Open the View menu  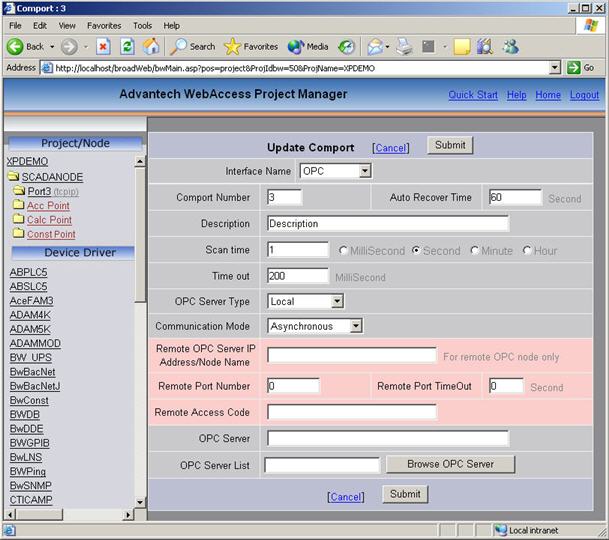tap(67, 26)
